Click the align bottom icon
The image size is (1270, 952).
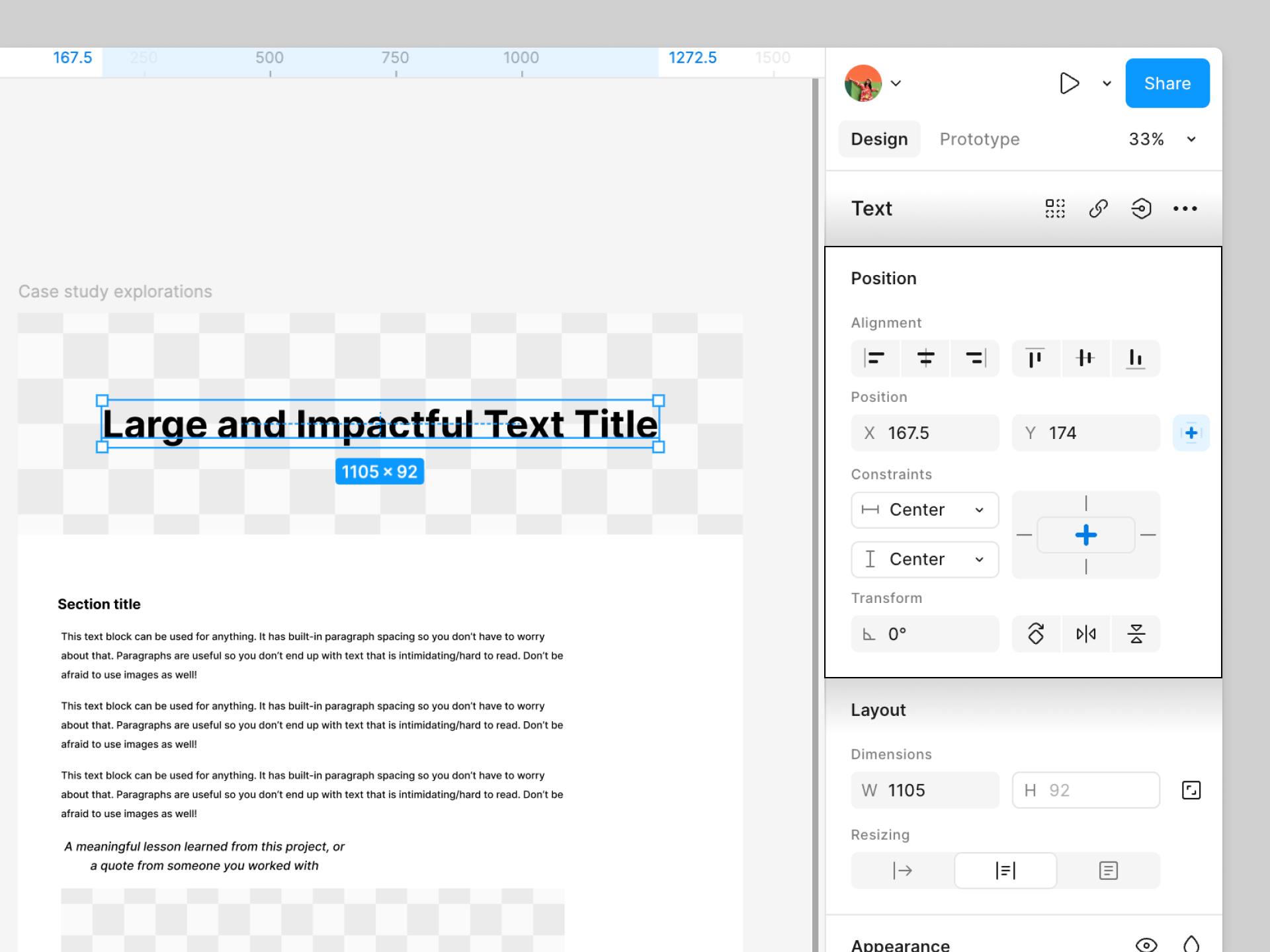[1135, 358]
